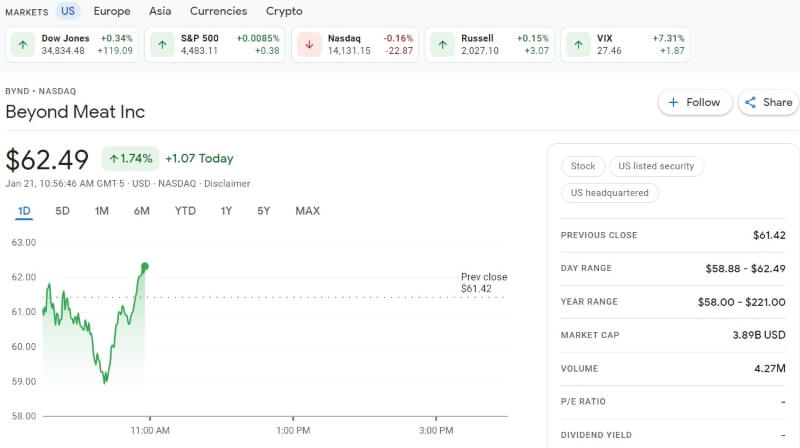Select the MAX chart range

(308, 211)
